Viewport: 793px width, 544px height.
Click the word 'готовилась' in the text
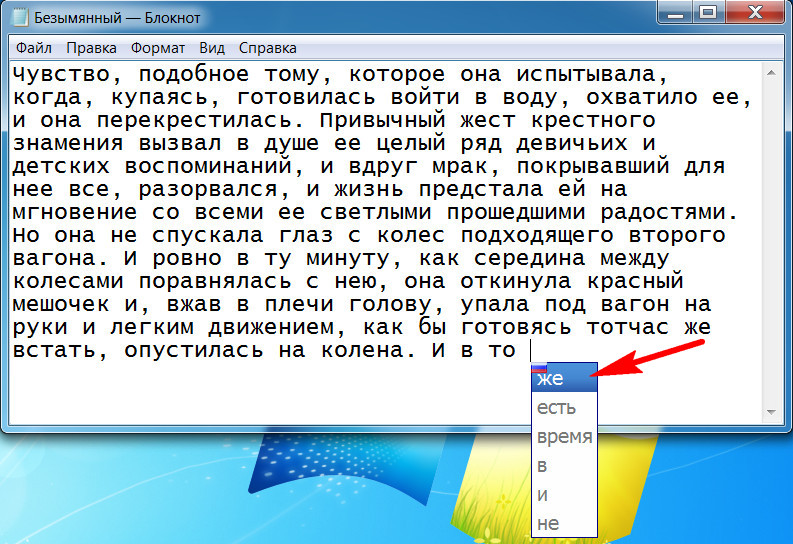306,98
